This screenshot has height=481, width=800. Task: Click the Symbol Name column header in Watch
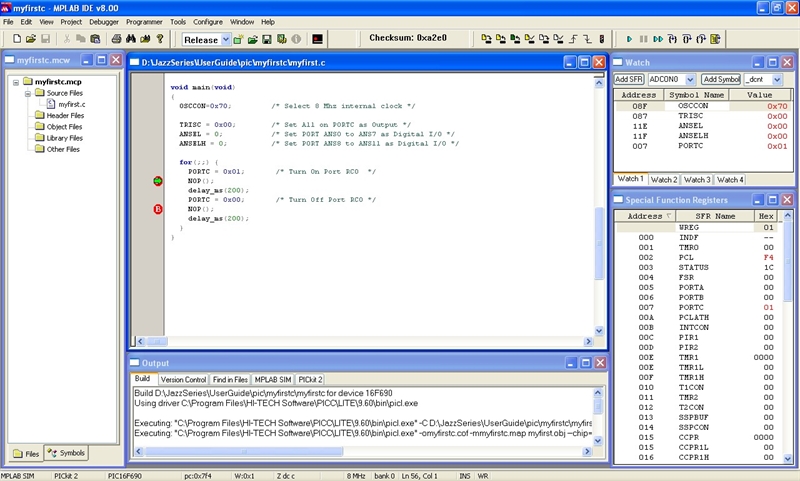[x=696, y=95]
